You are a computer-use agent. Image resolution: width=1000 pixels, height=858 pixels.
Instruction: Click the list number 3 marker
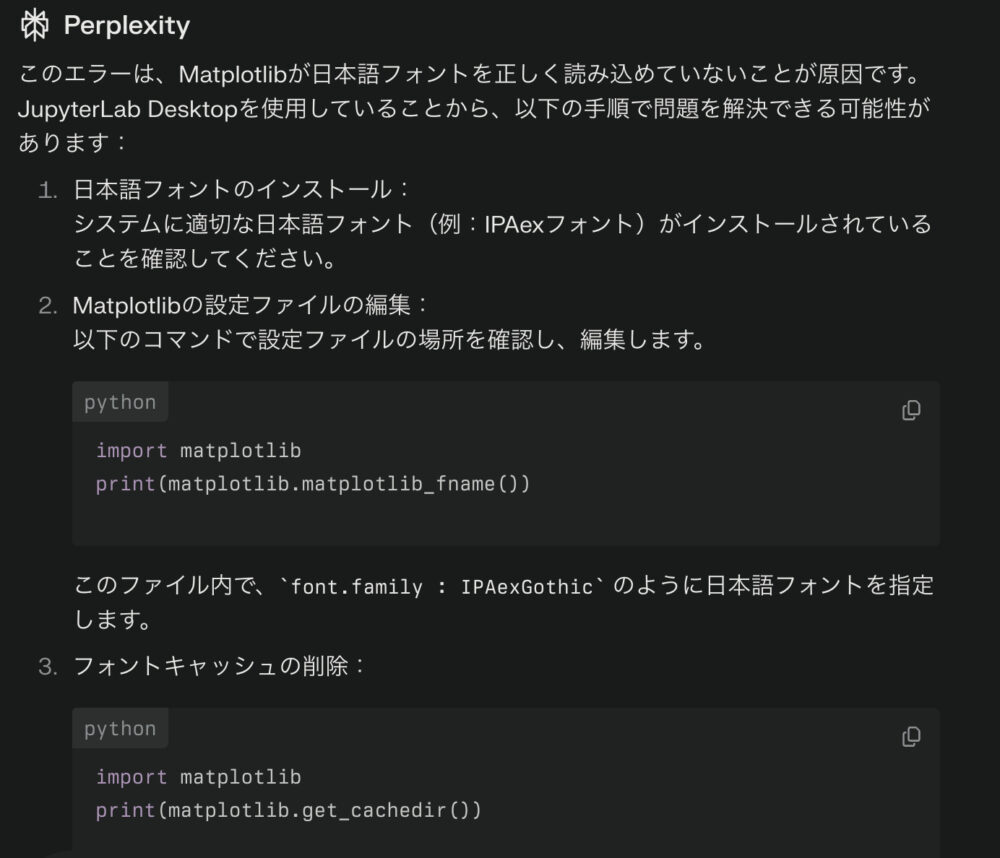pyautogui.click(x=48, y=667)
